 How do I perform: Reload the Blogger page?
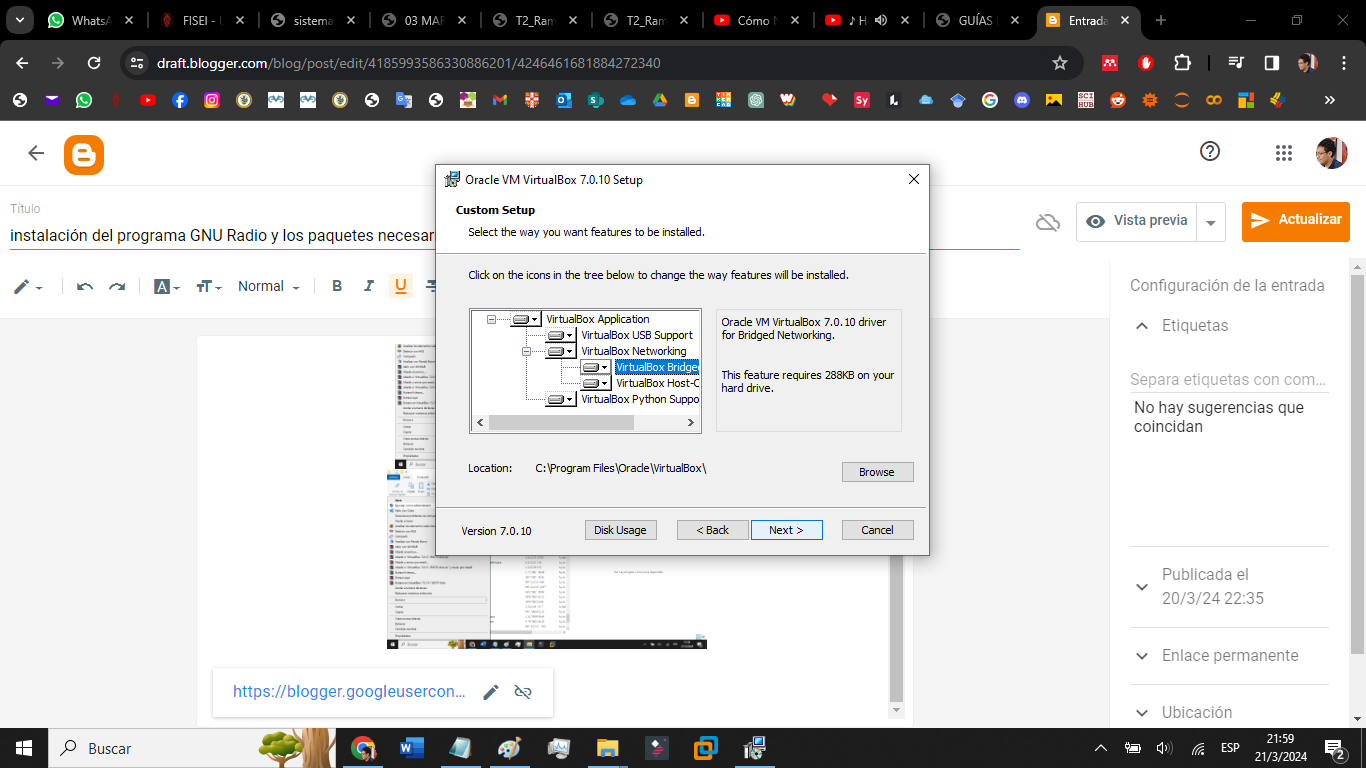(x=94, y=63)
